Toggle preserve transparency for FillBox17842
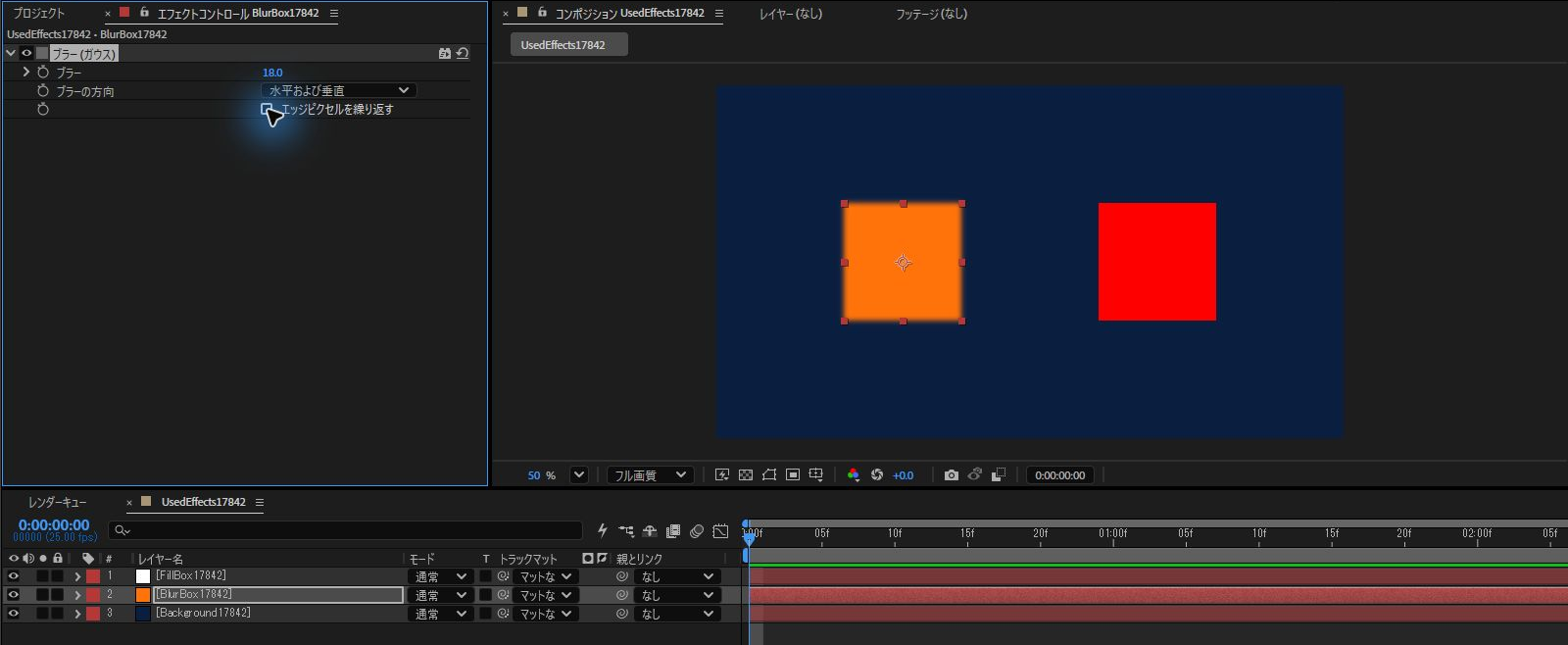Image resolution: width=1568 pixels, height=645 pixels. pyautogui.click(x=485, y=576)
